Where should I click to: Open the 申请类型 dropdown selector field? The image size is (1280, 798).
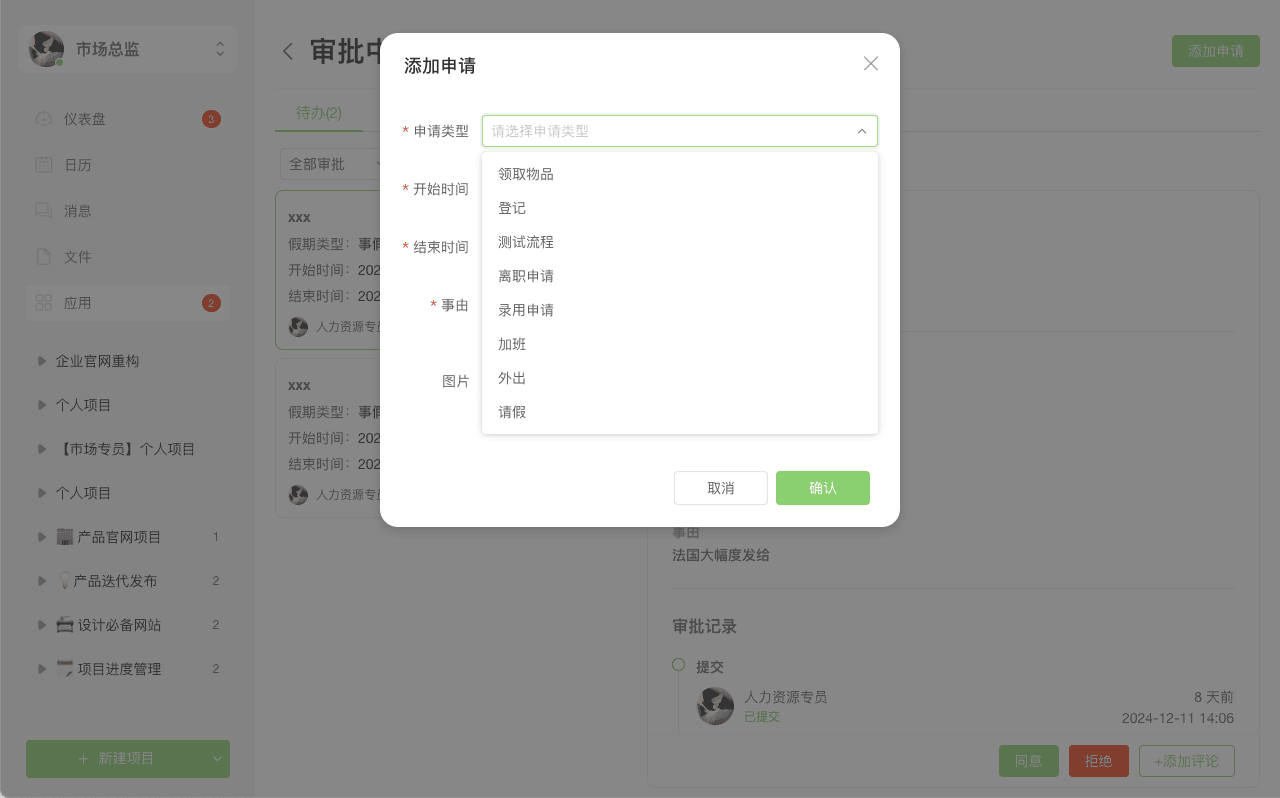click(x=679, y=131)
